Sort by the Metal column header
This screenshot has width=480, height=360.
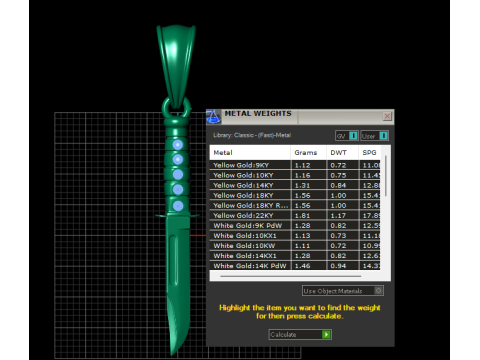click(250, 153)
